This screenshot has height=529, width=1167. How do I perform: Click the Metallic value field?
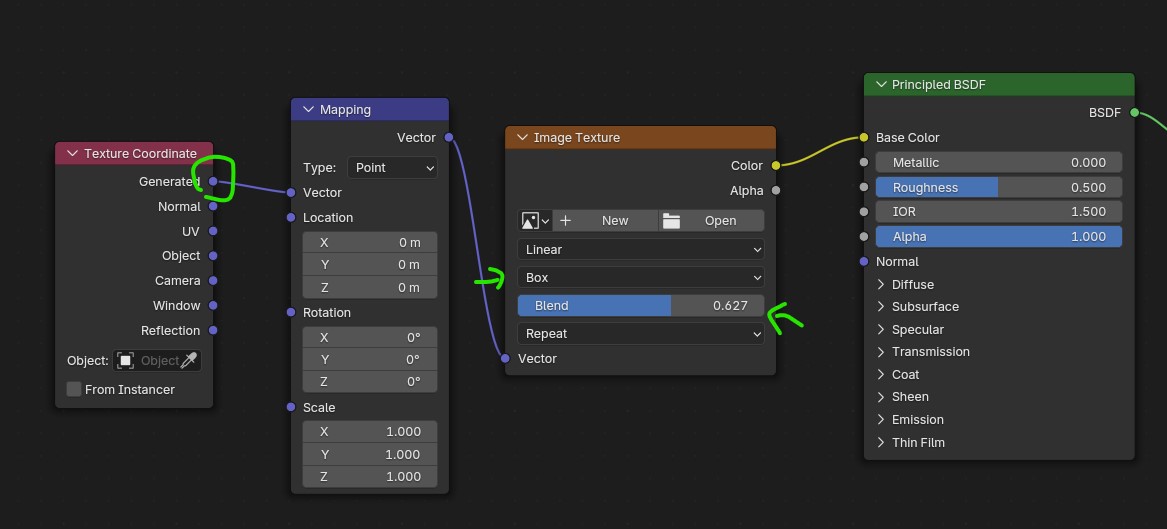998,162
